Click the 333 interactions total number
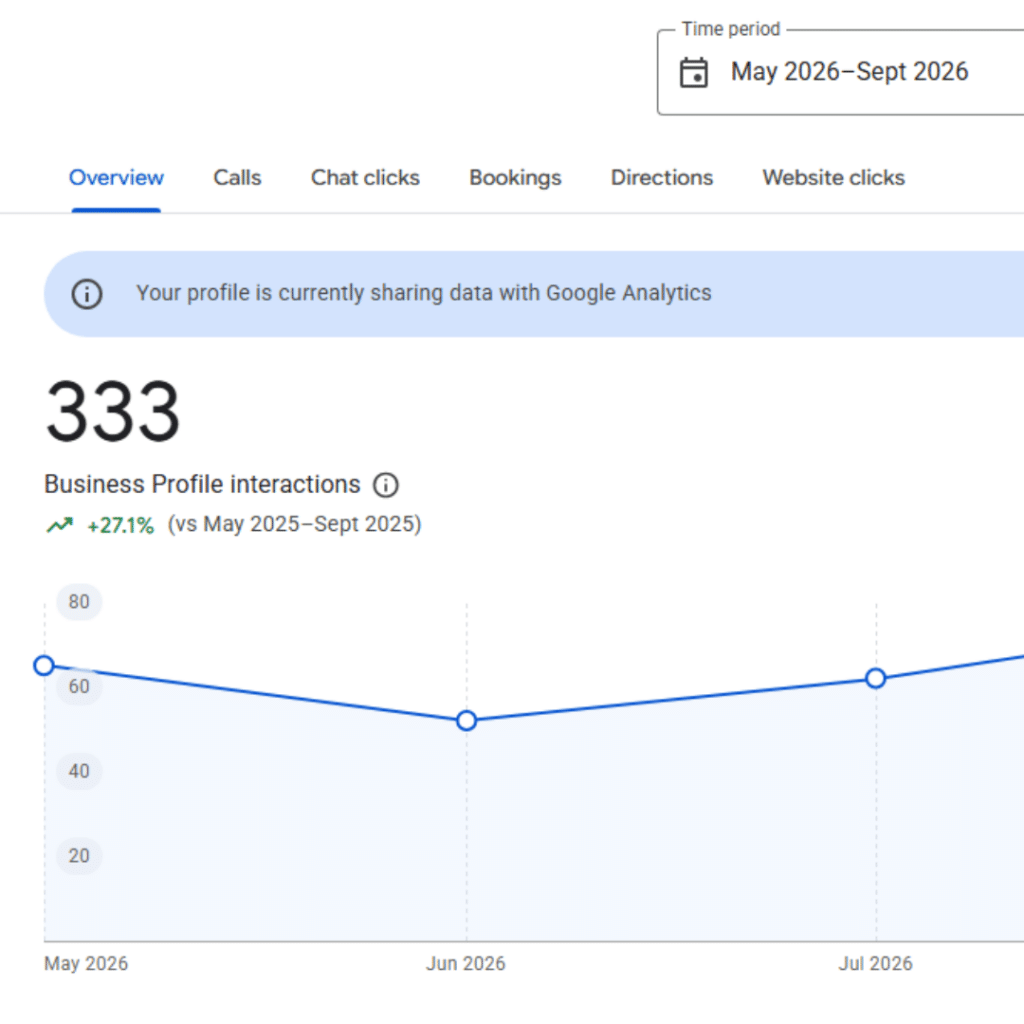1024x1024 pixels. (x=112, y=412)
